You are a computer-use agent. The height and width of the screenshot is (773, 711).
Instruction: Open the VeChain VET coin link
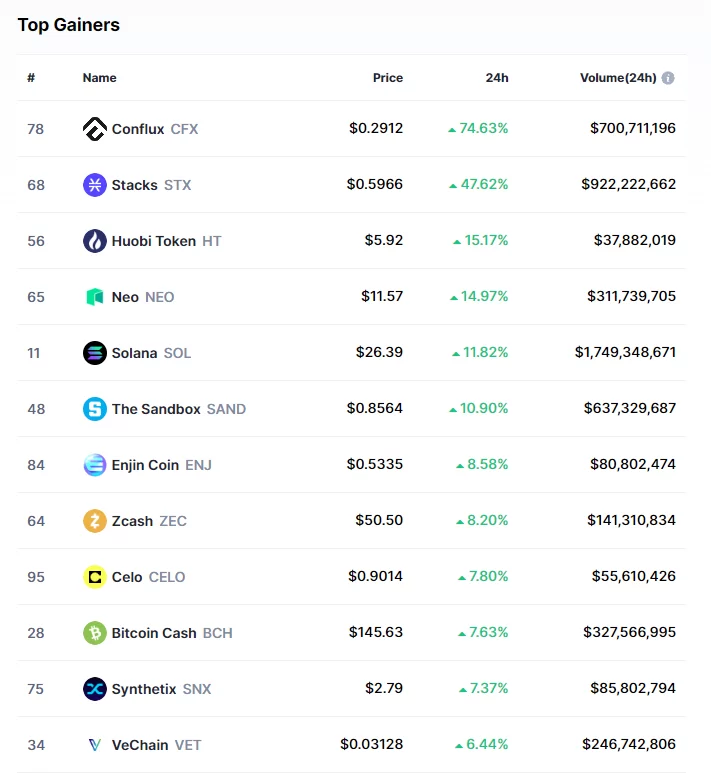[x=157, y=745]
